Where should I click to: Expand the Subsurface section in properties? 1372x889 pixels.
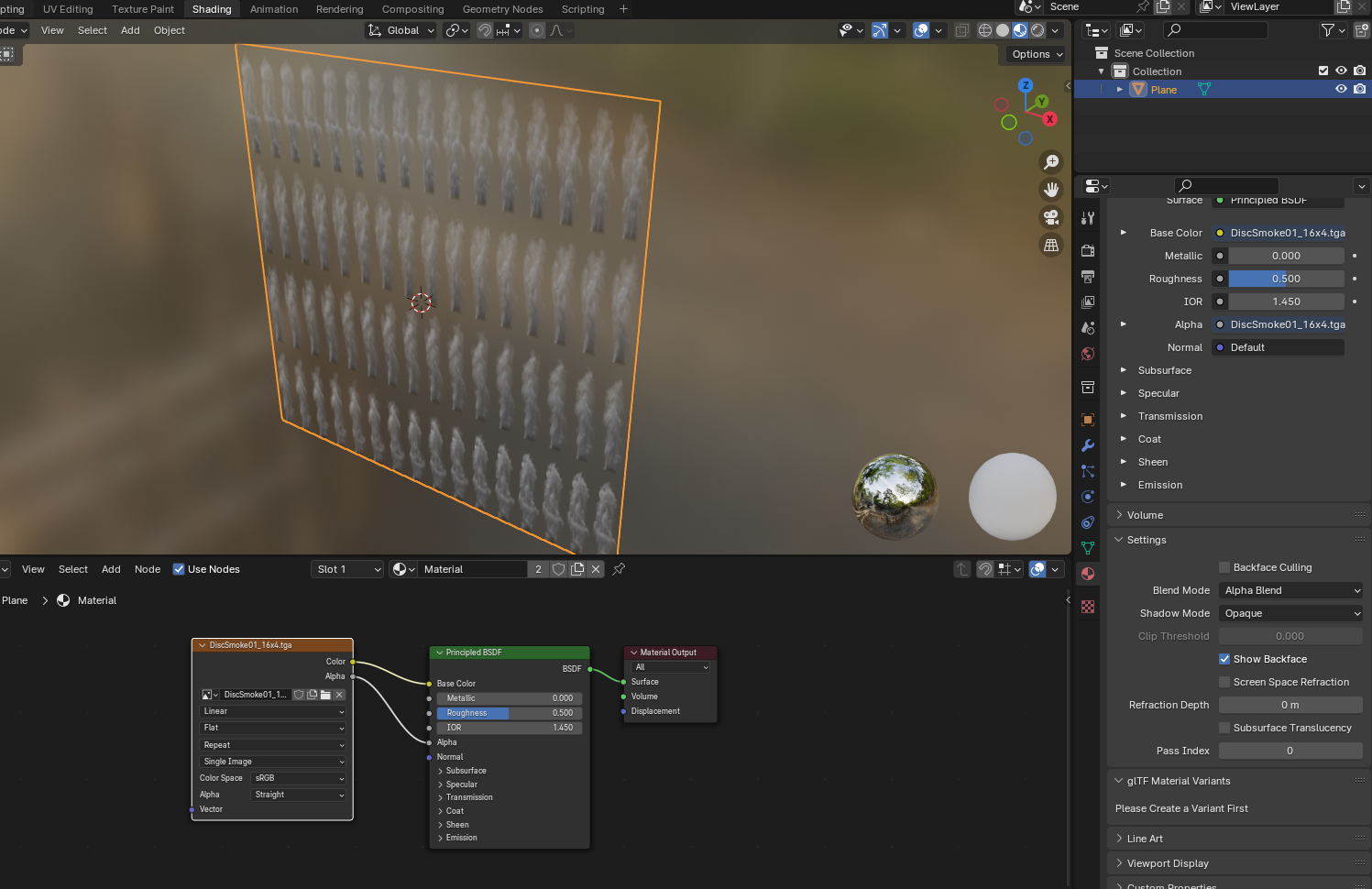(1124, 370)
